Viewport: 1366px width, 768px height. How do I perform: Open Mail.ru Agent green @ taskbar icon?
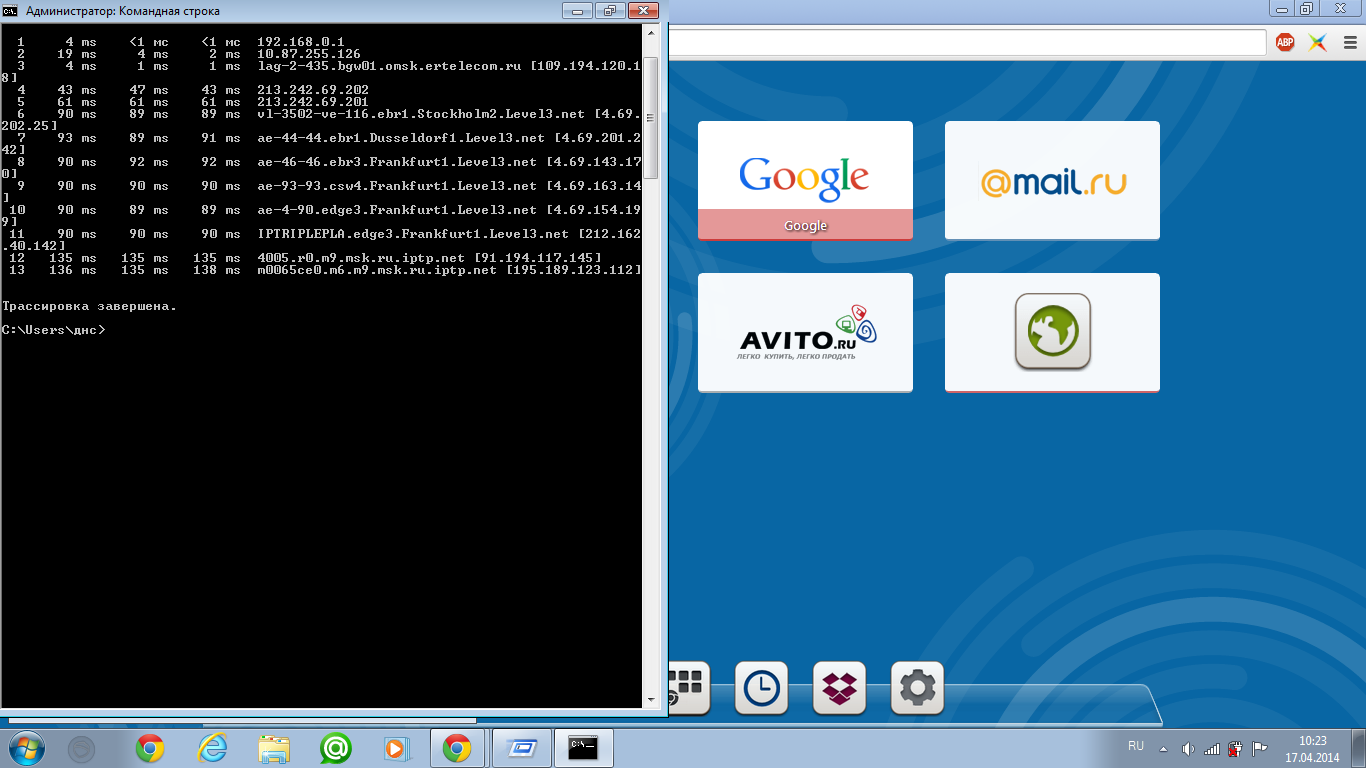click(335, 747)
